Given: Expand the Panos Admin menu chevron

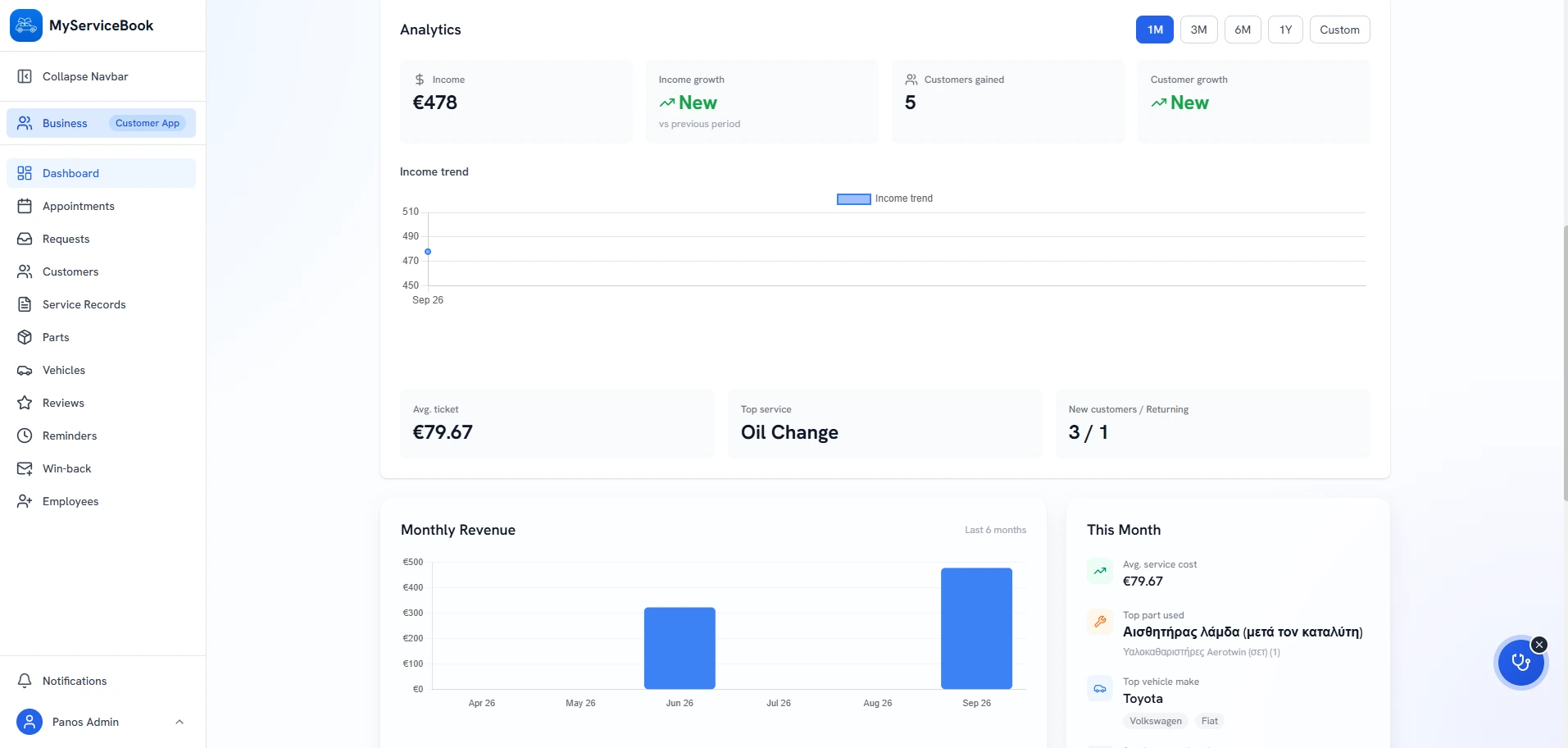Looking at the screenshot, I should (180, 722).
